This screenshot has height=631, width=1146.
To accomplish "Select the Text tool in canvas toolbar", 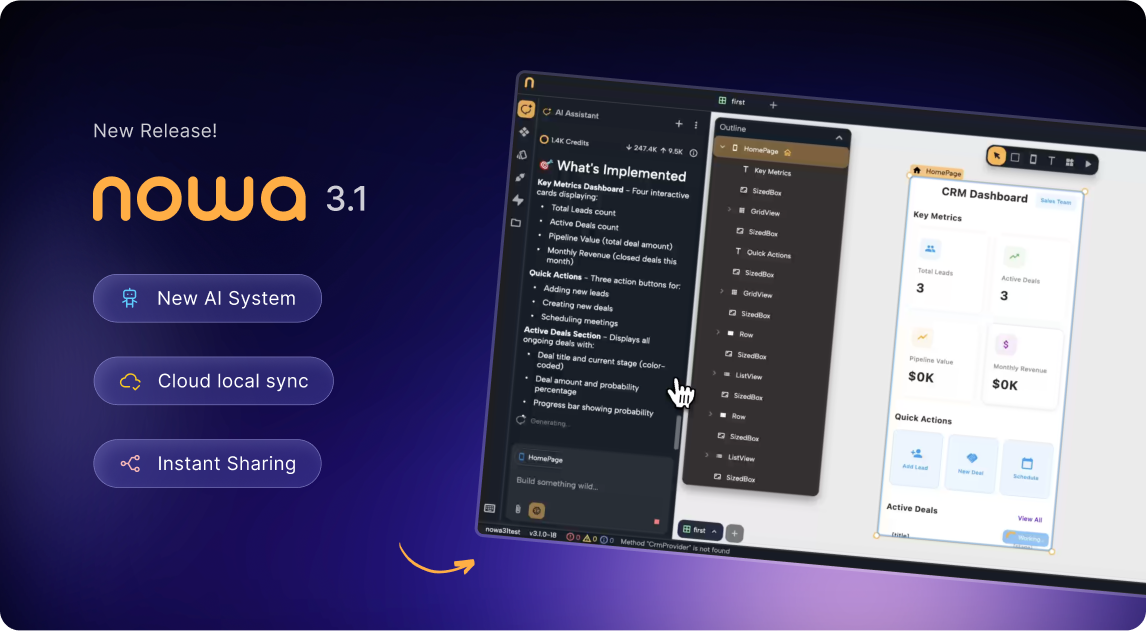I will coord(1051,161).
